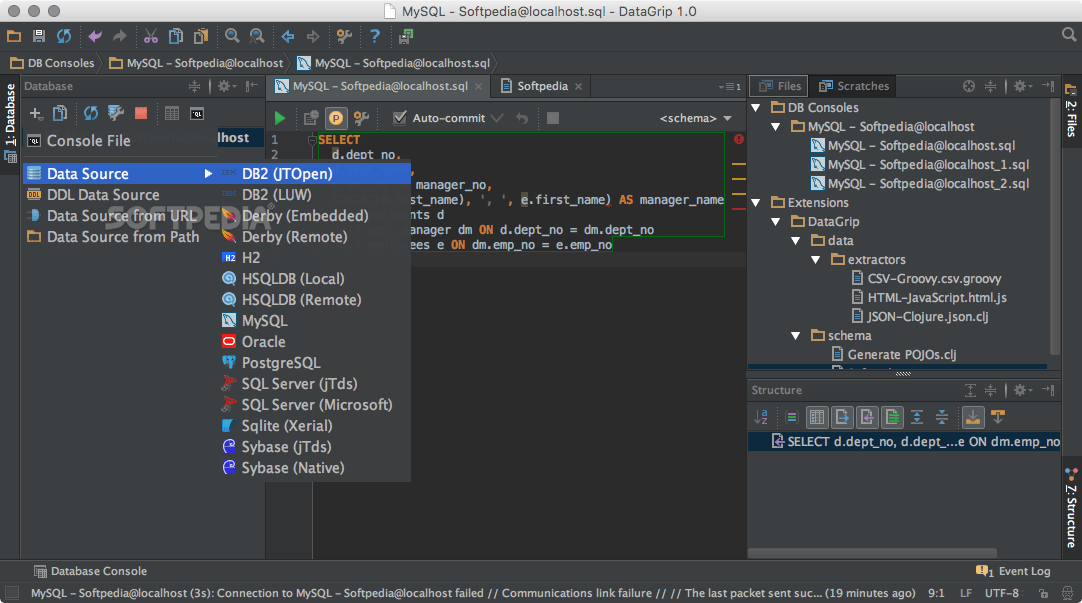Open the SQL console icon in Database toolbar
This screenshot has width=1082, height=603.
197,113
